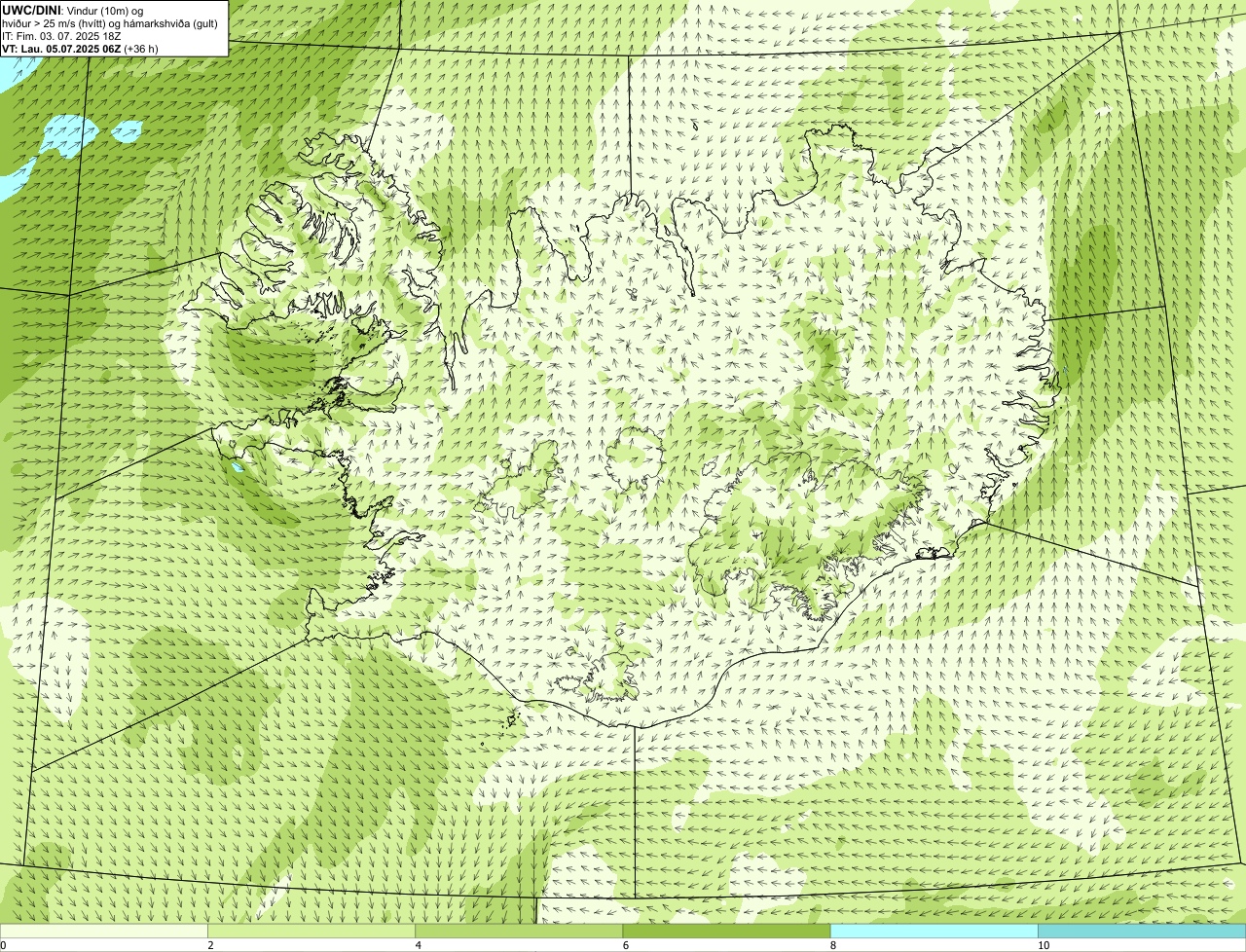This screenshot has width=1246, height=952.
Task: Click the scale label "0"
Action: pyautogui.click(x=4, y=945)
